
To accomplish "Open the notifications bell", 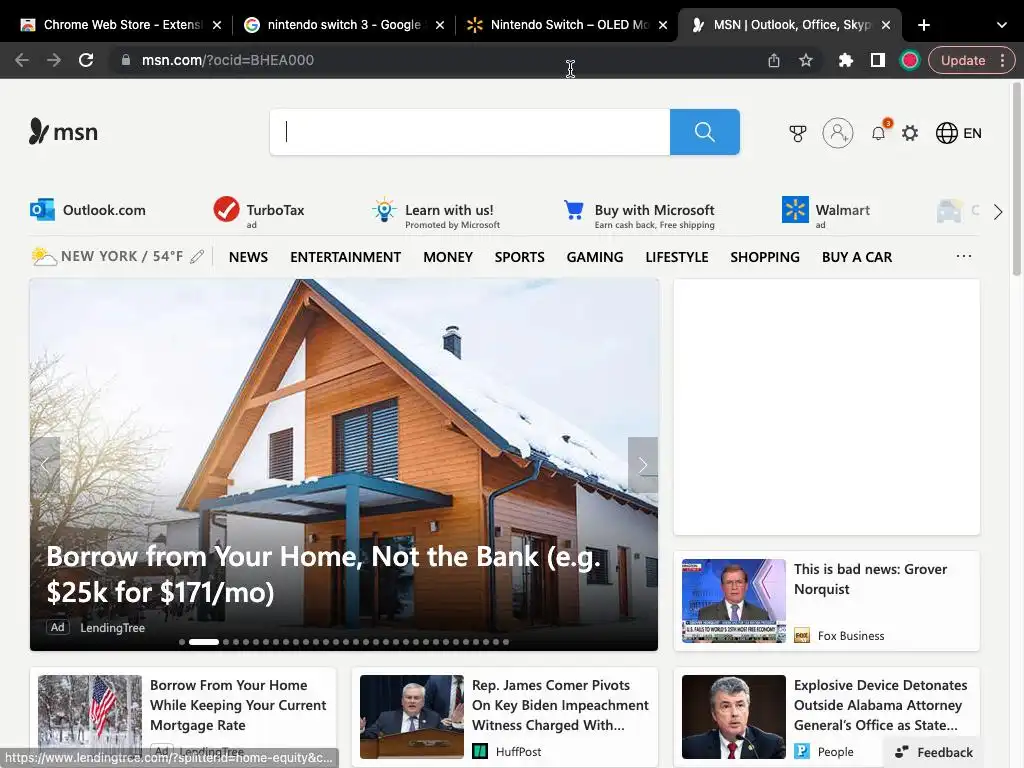I will point(879,133).
